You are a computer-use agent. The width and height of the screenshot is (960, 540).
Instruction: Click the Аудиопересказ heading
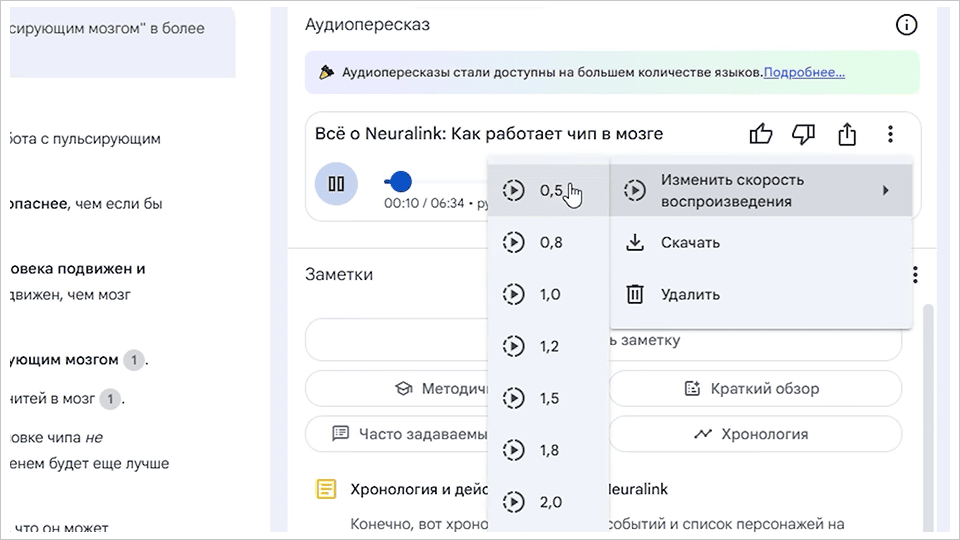367,24
